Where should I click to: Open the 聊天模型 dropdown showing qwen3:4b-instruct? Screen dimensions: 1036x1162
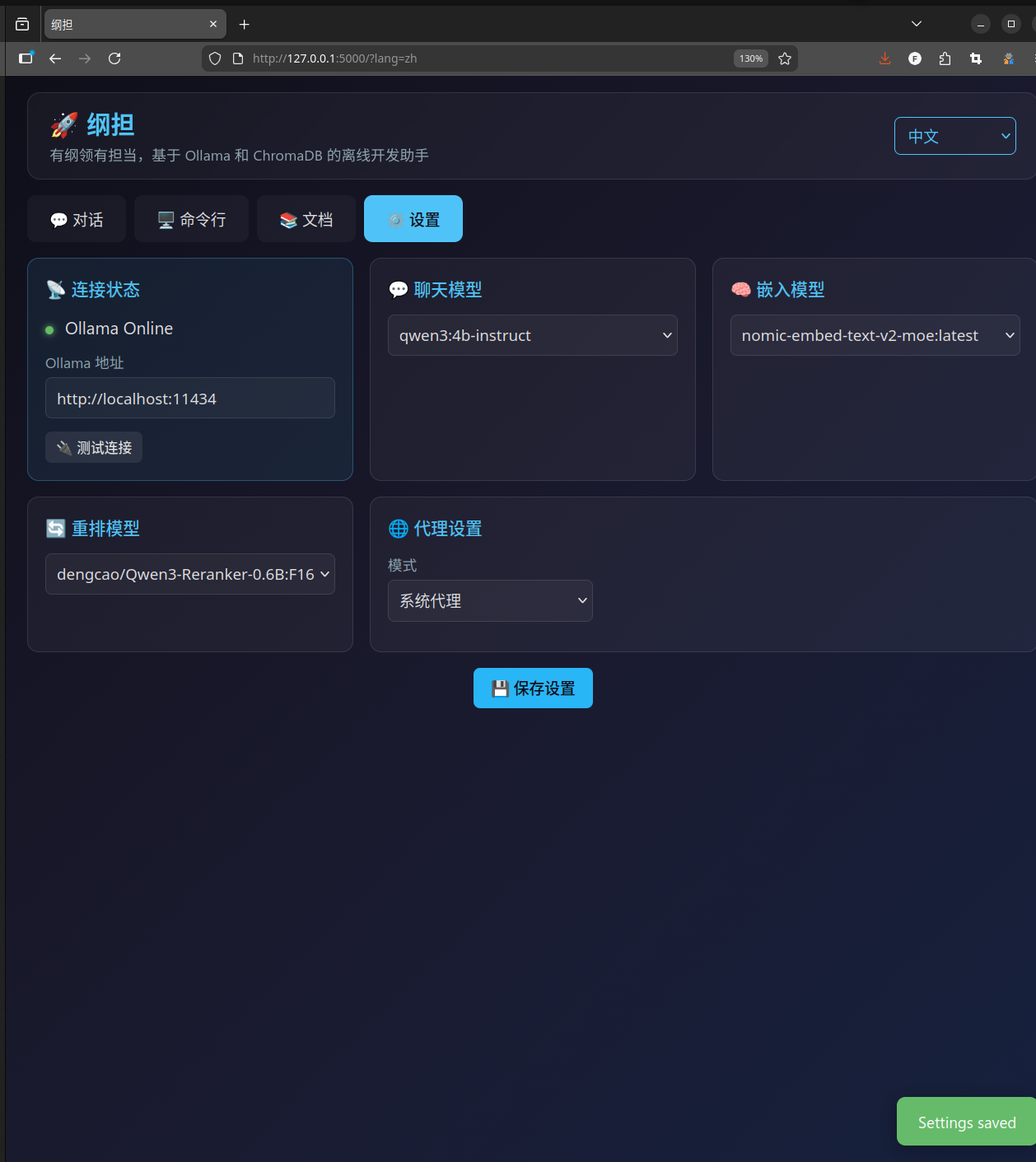[x=532, y=335]
